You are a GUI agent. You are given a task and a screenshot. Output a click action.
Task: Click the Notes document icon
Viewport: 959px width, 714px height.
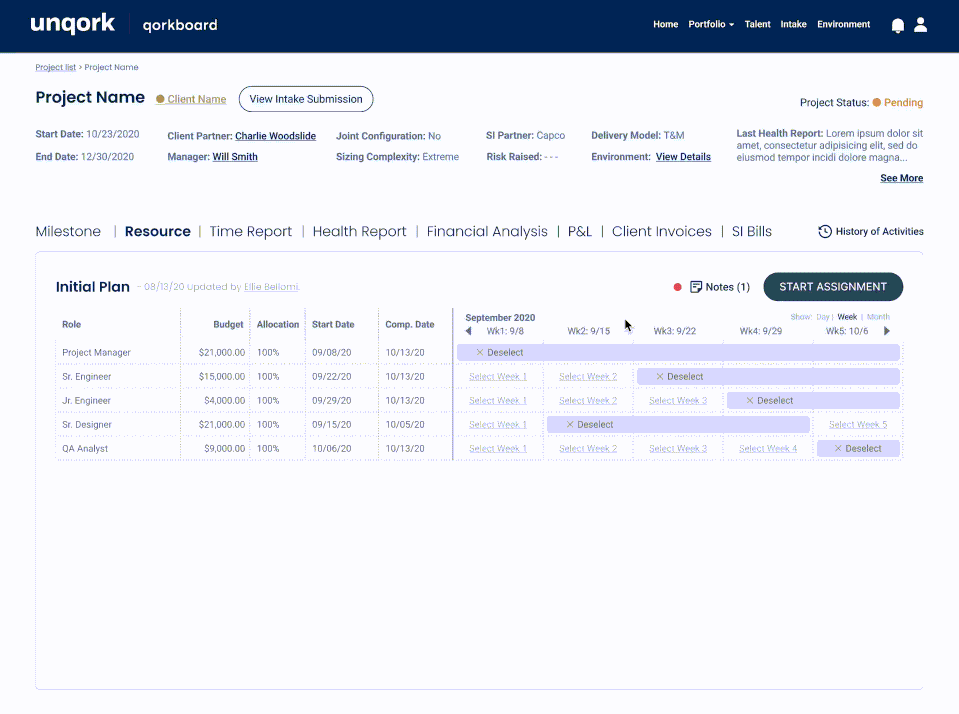coord(696,287)
